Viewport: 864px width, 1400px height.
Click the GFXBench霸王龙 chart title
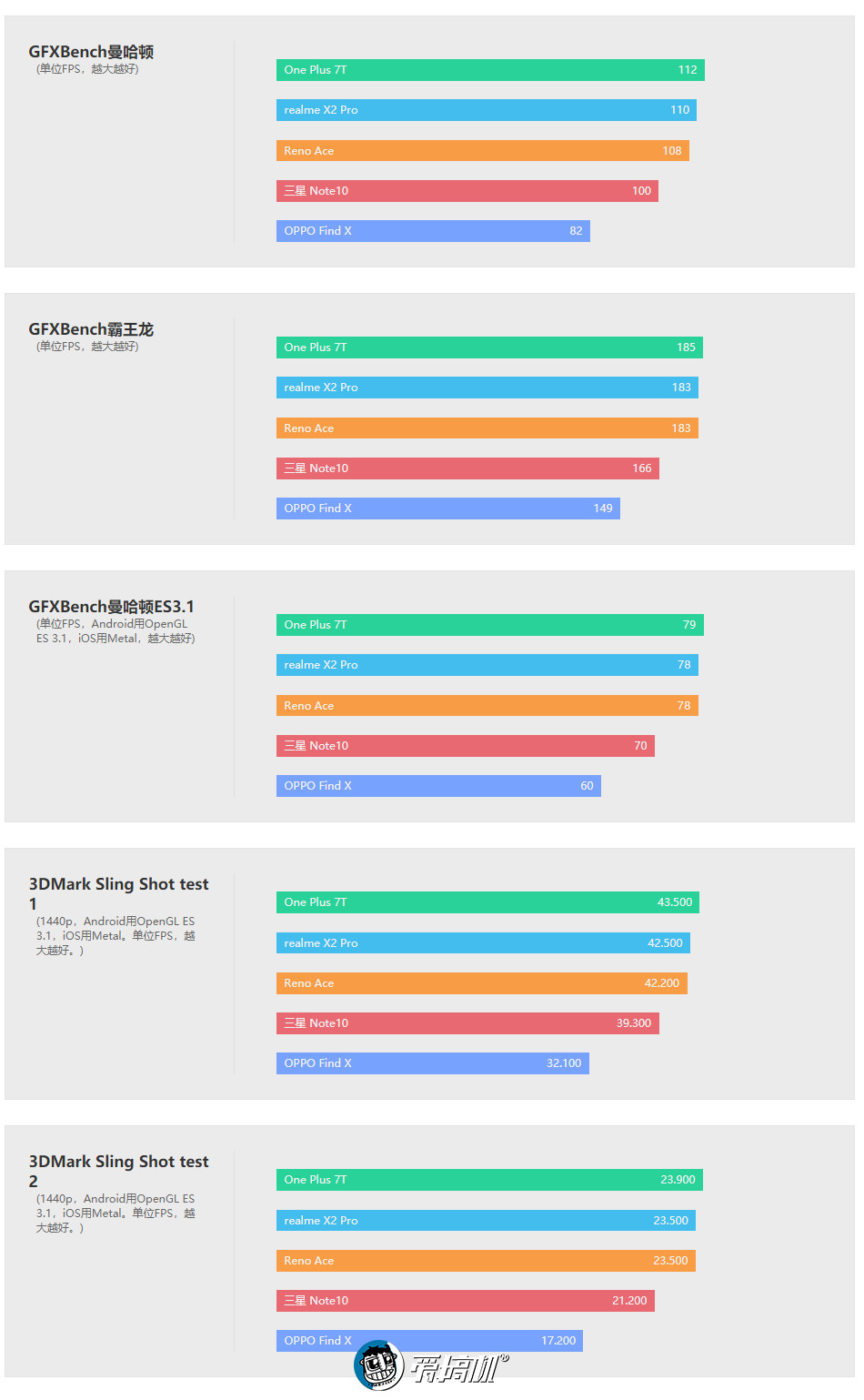pos(91,329)
